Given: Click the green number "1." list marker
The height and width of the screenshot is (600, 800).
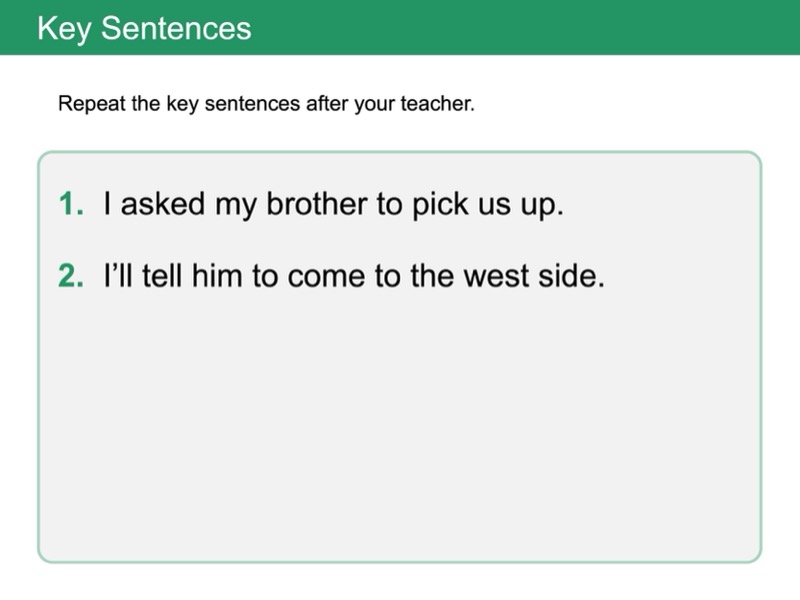Looking at the screenshot, I should 72,205.
